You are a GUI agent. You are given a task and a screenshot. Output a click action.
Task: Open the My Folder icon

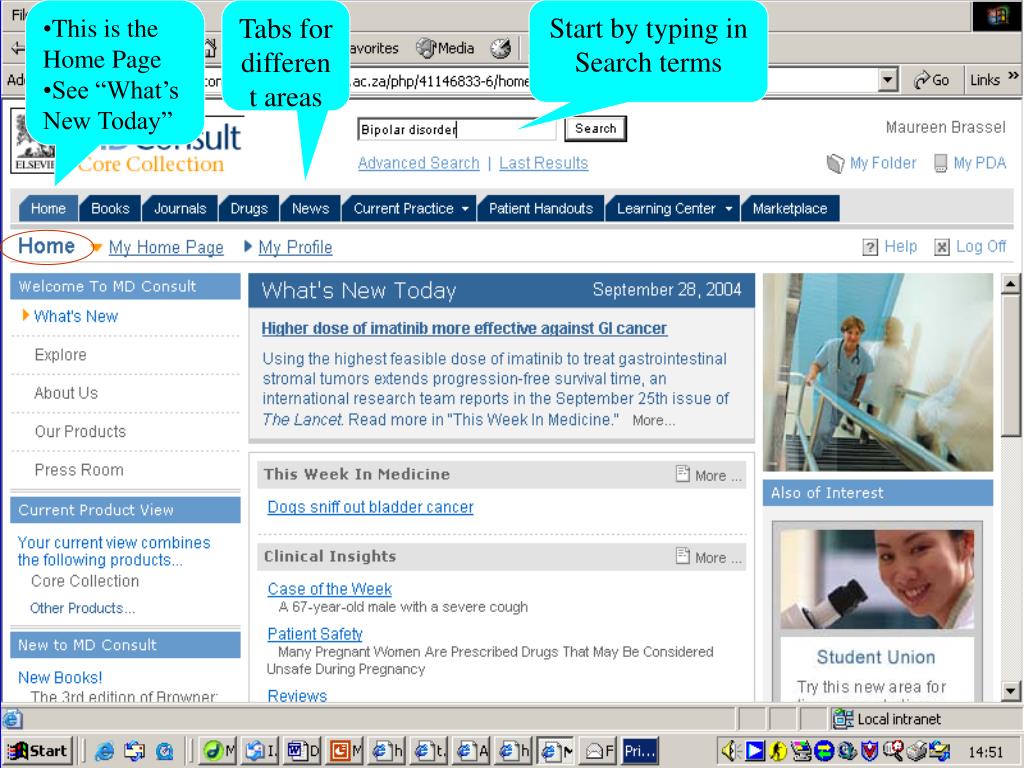click(835, 163)
